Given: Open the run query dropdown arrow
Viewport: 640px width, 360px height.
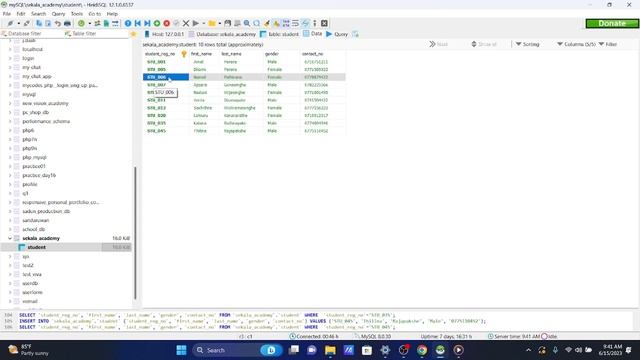Looking at the screenshot, I should pos(203,23).
